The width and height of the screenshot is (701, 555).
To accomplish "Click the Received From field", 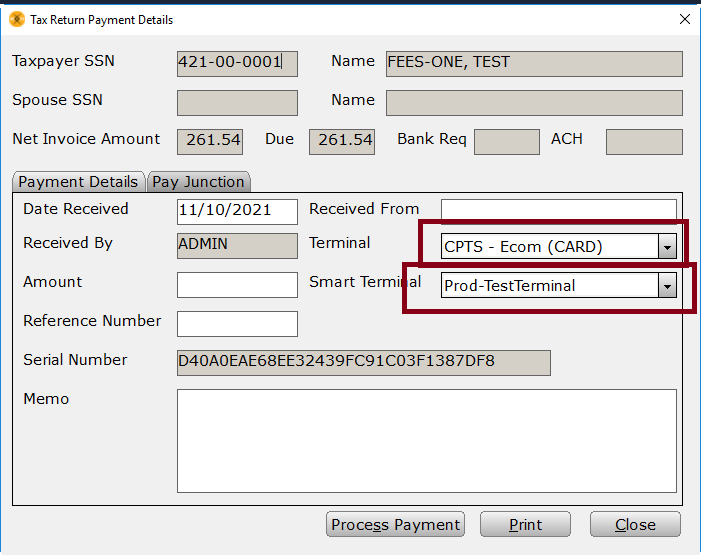I will tap(558, 210).
